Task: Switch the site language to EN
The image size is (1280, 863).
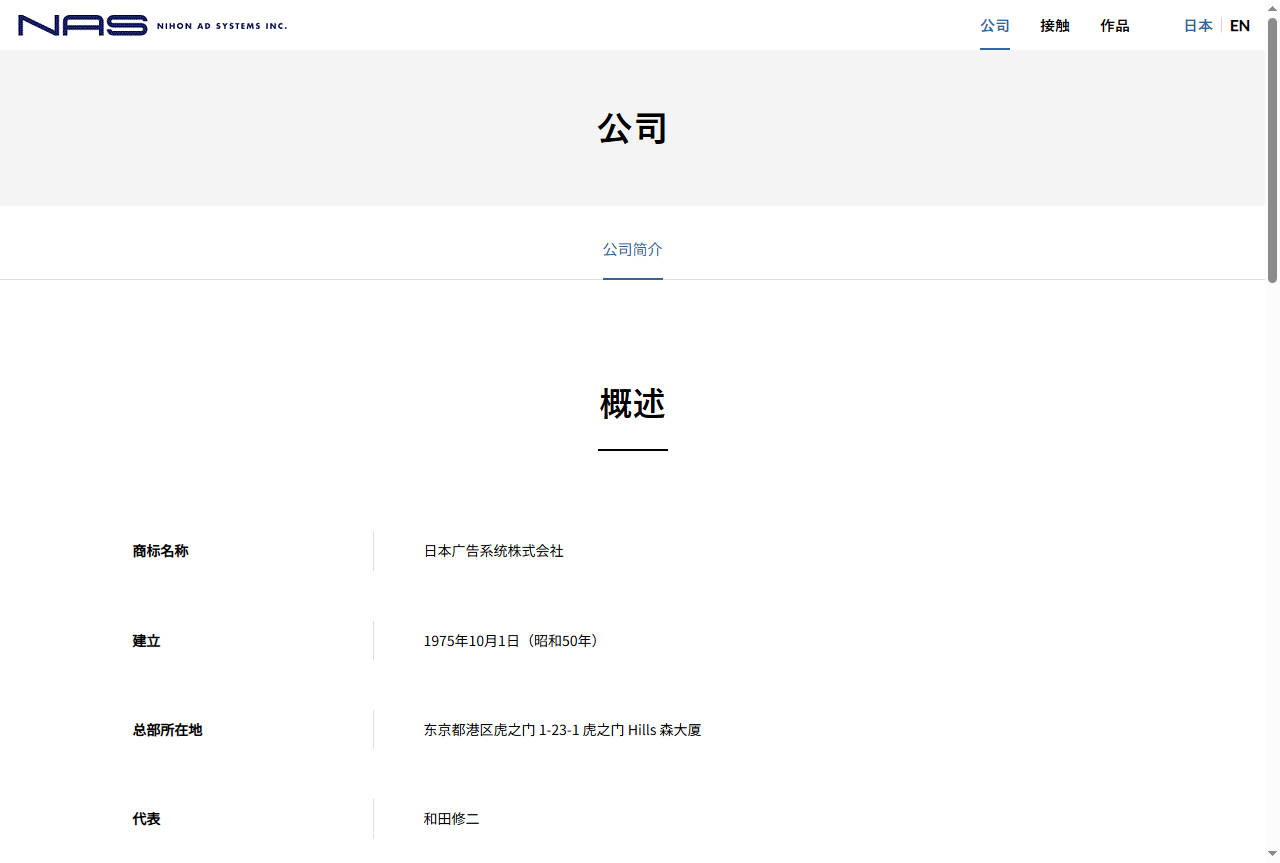Action: [x=1239, y=25]
